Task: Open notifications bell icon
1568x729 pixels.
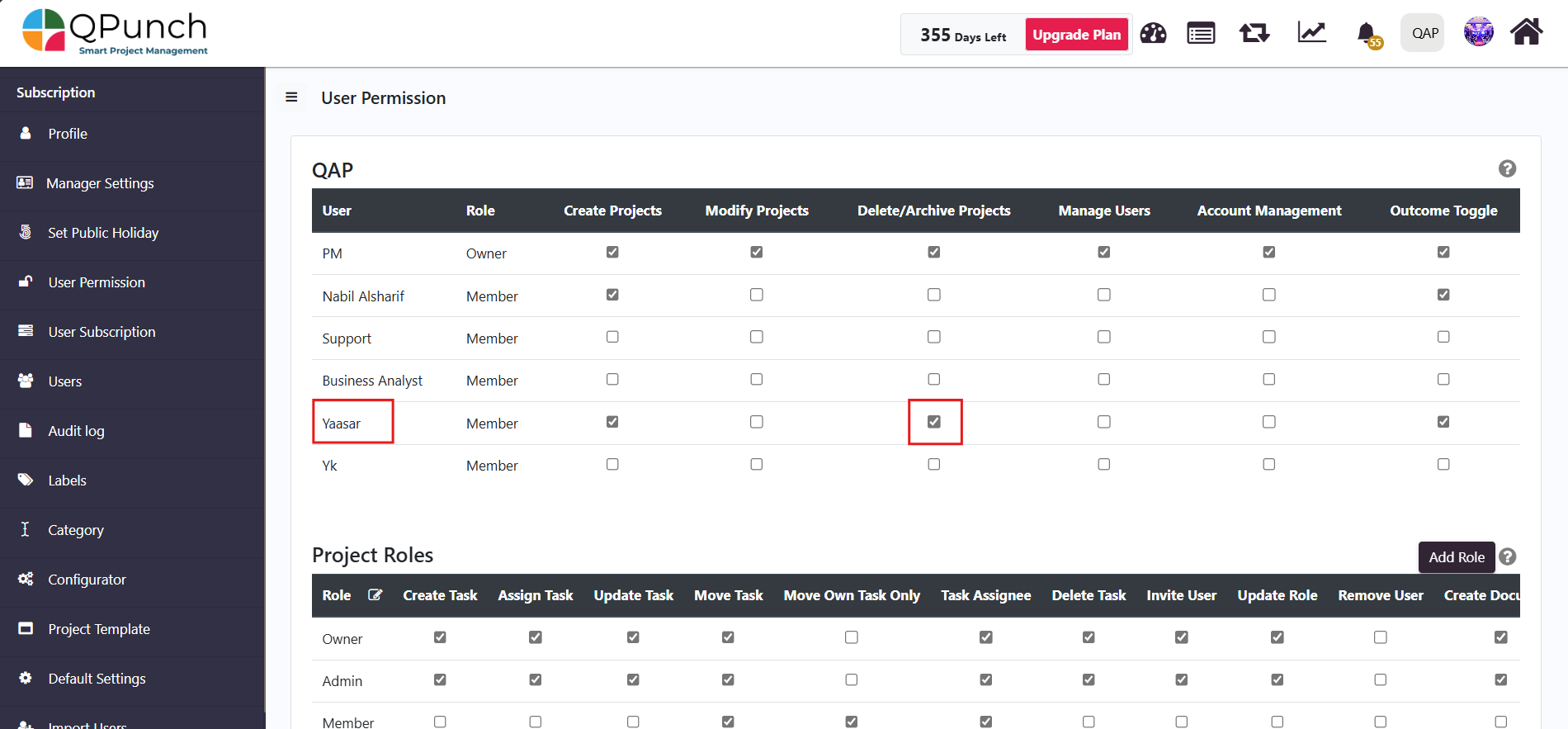Action: tap(1367, 34)
